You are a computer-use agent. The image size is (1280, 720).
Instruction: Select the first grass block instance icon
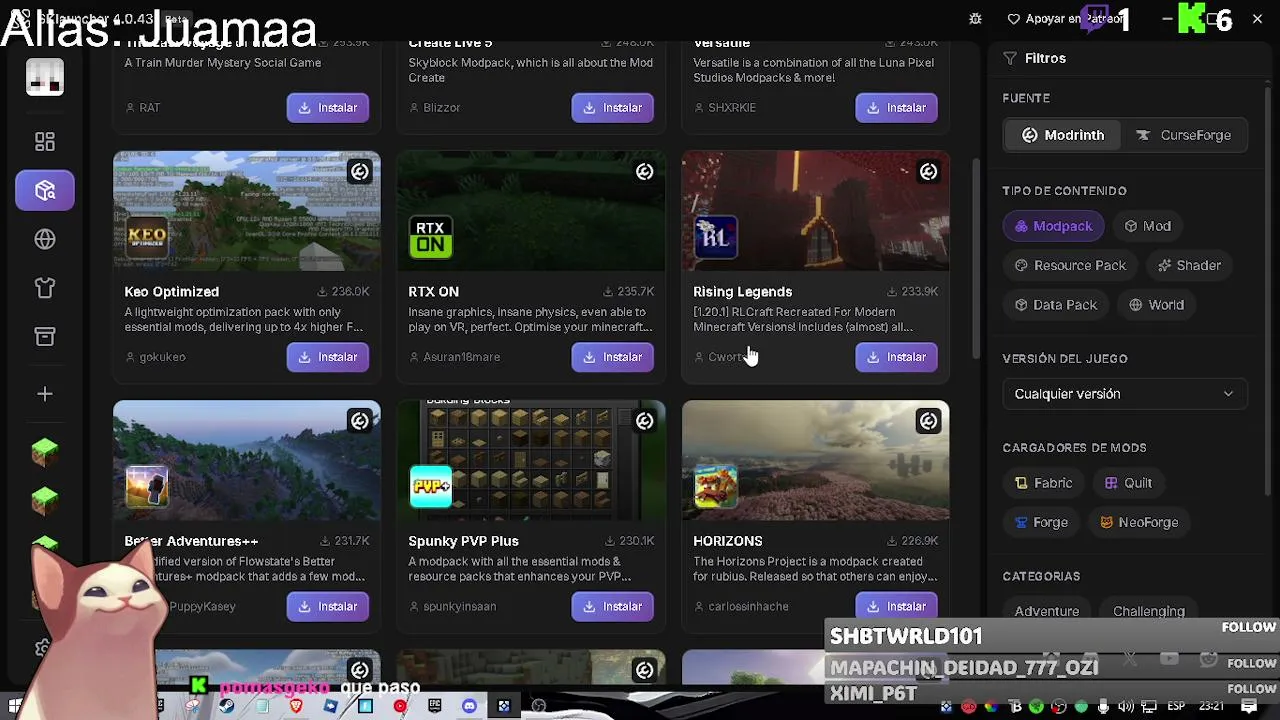(x=45, y=452)
